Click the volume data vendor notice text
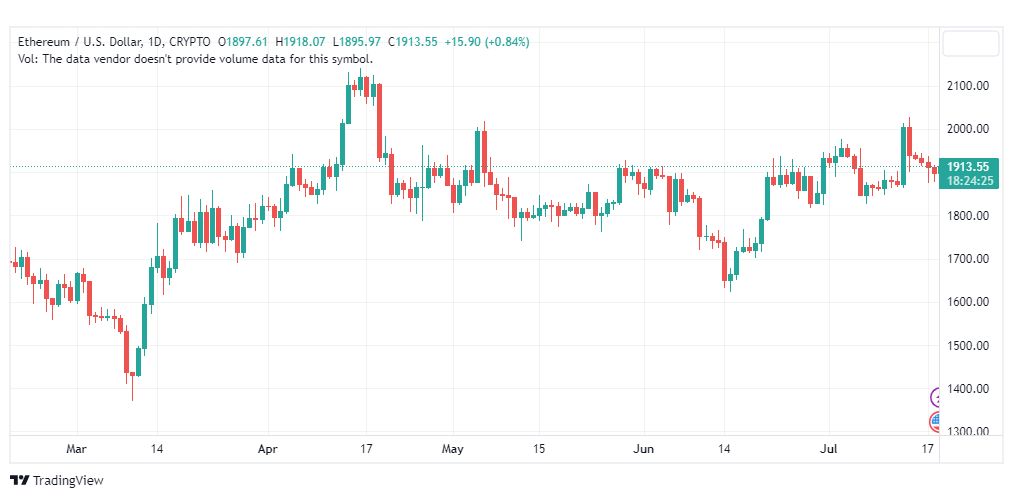 196,59
